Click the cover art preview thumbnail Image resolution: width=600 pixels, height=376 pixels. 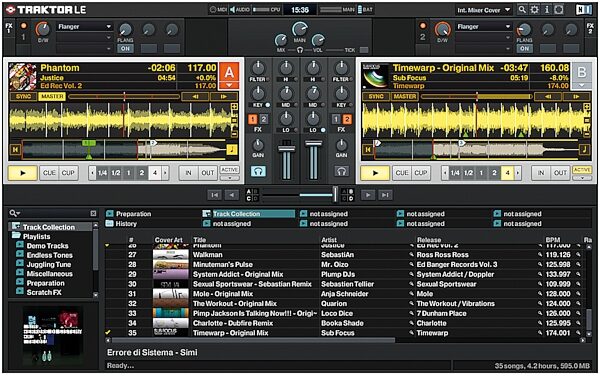click(x=53, y=336)
